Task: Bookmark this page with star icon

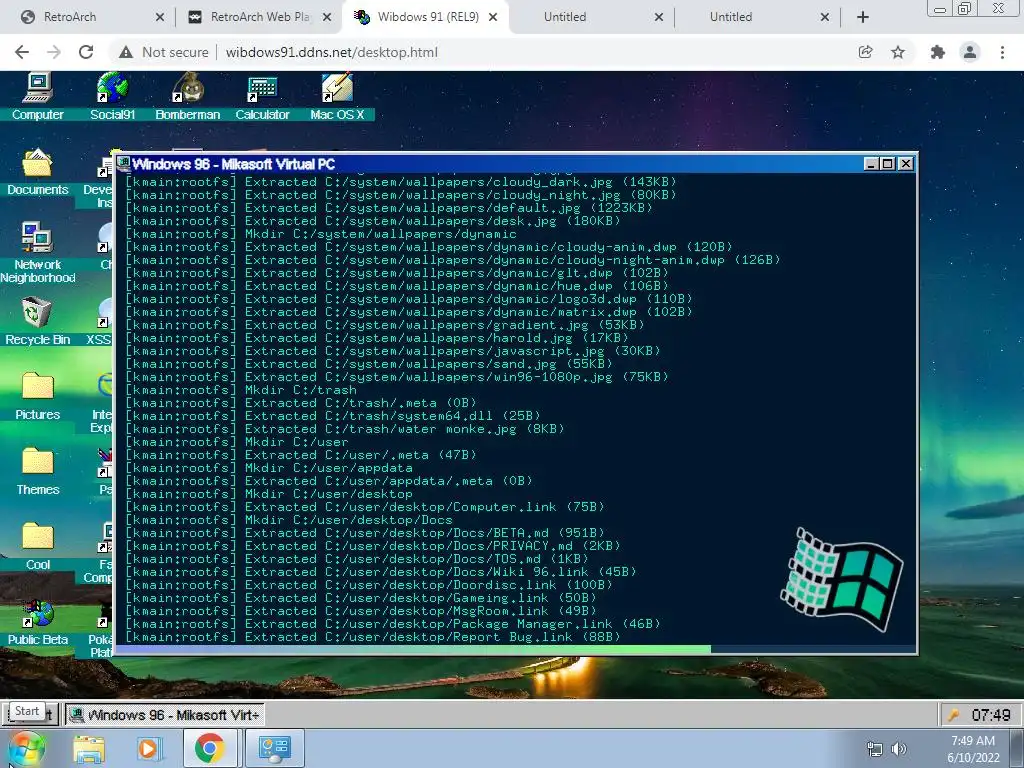Action: pyautogui.click(x=898, y=52)
